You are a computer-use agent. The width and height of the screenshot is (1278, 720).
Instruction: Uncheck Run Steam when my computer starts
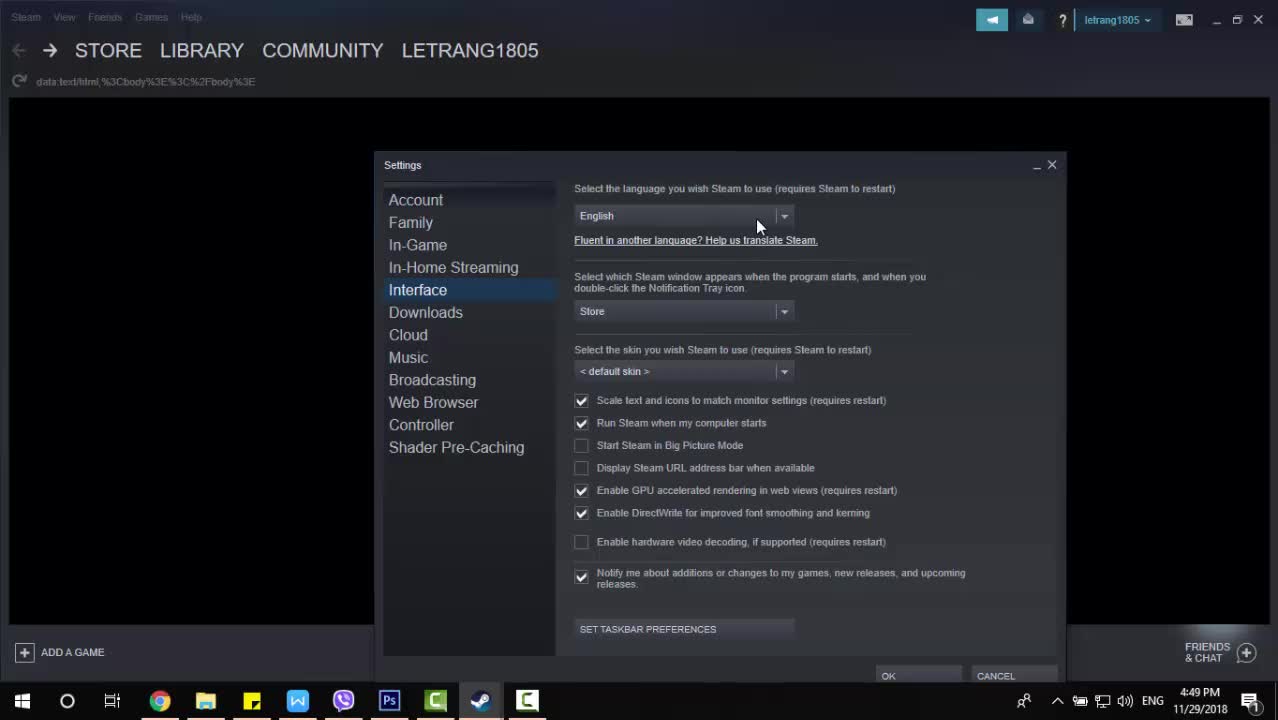point(581,423)
